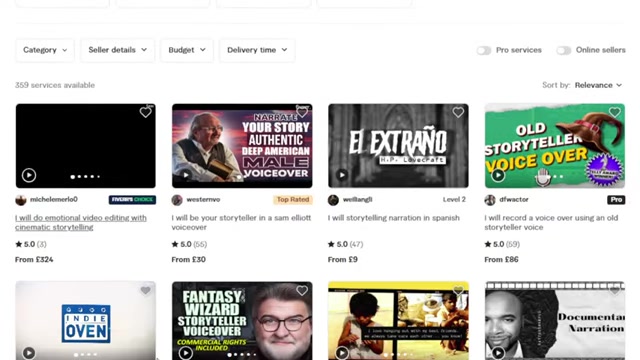Click 5.0 (55) rating on westernvo
640x360 pixels.
189,244
